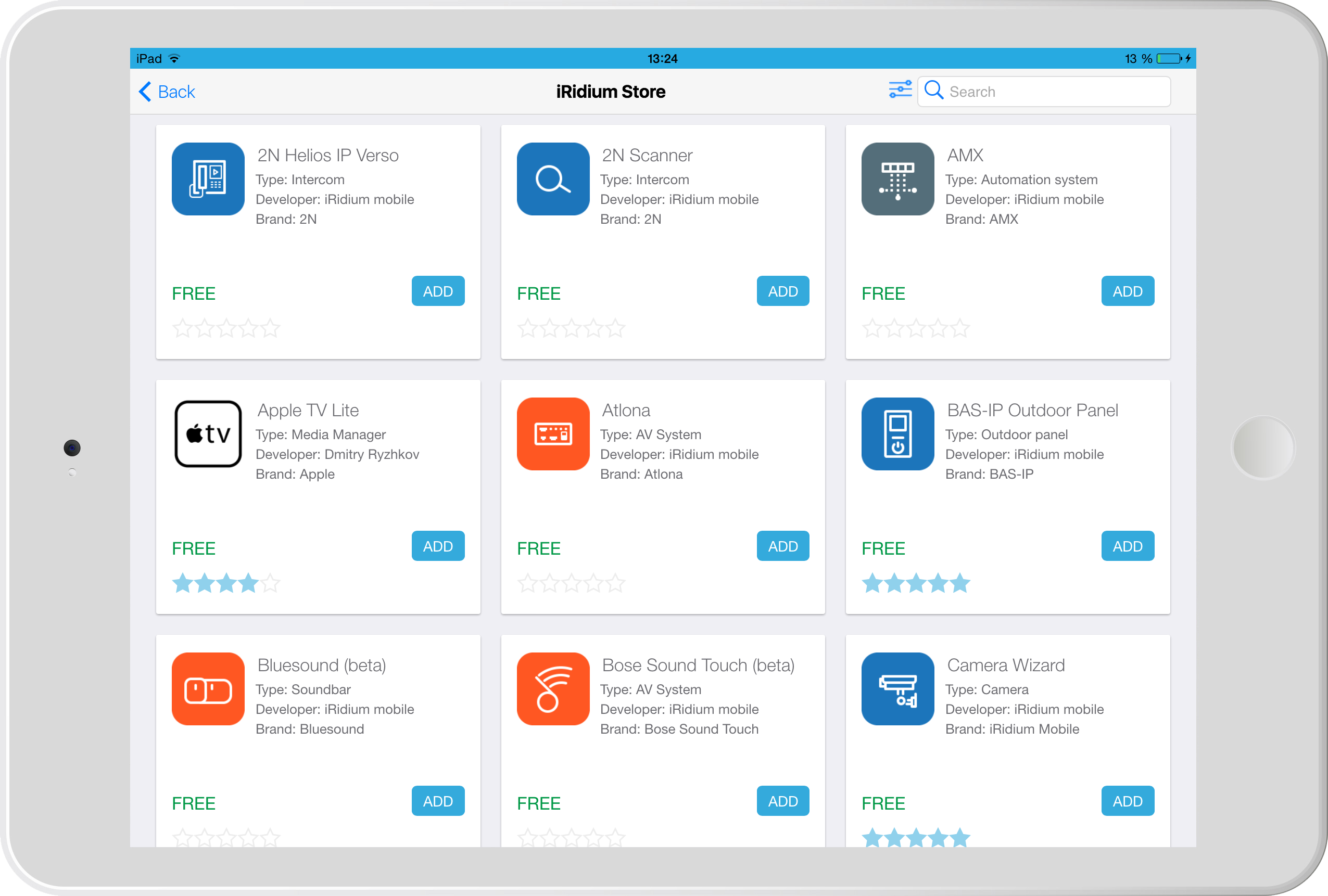The width and height of the screenshot is (1328, 896).
Task: Select the Camera Wizard title
Action: click(x=1006, y=665)
